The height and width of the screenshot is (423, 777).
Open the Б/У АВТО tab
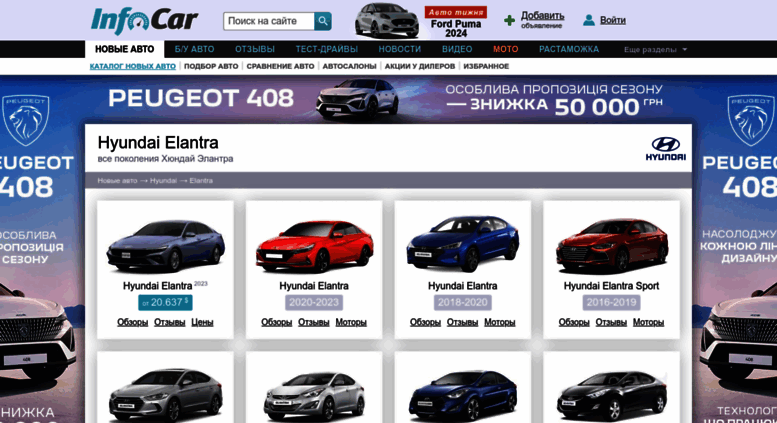pos(194,49)
